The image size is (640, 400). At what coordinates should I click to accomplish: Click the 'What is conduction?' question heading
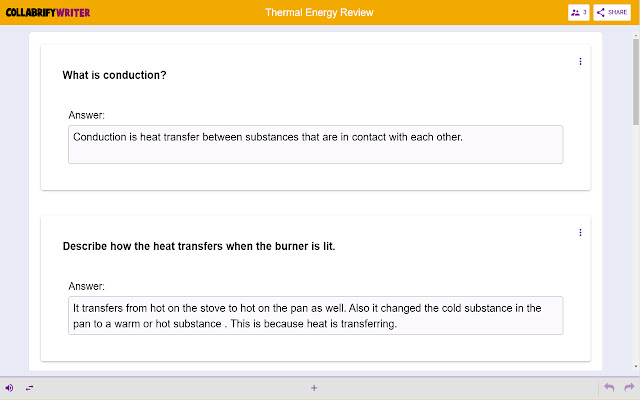[x=114, y=75]
